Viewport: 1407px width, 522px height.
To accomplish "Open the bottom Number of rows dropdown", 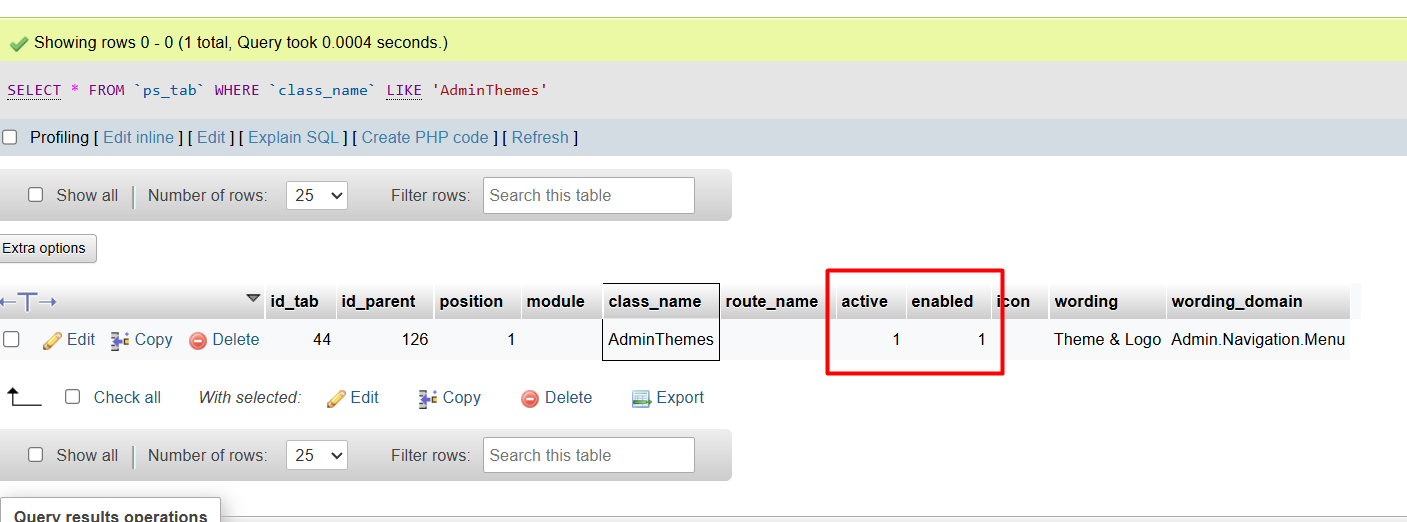I will (x=316, y=455).
